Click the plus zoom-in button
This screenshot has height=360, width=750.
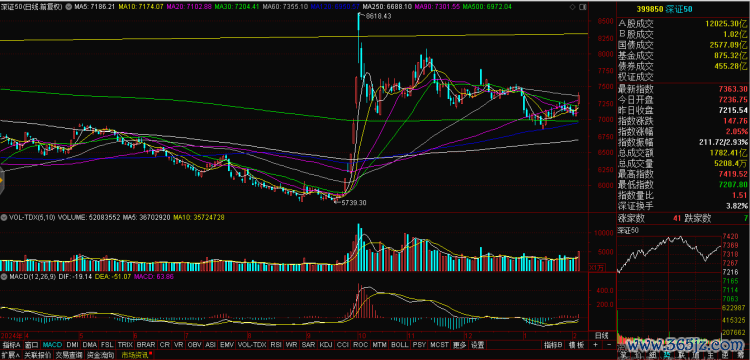(x=596, y=344)
